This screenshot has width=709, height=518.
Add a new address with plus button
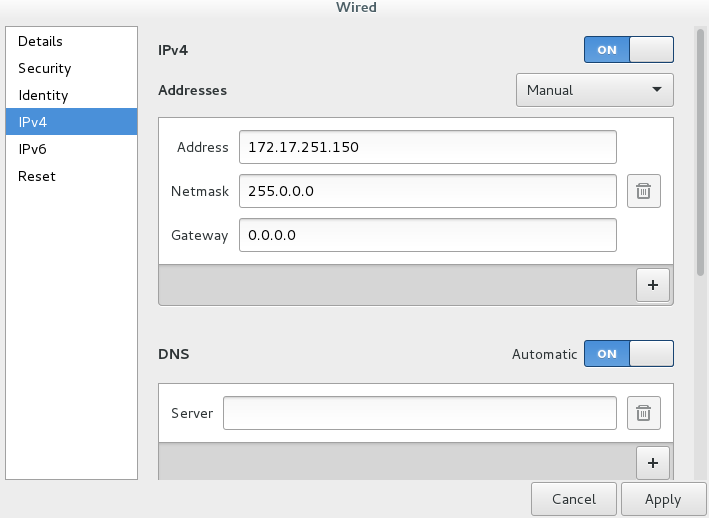(x=653, y=285)
